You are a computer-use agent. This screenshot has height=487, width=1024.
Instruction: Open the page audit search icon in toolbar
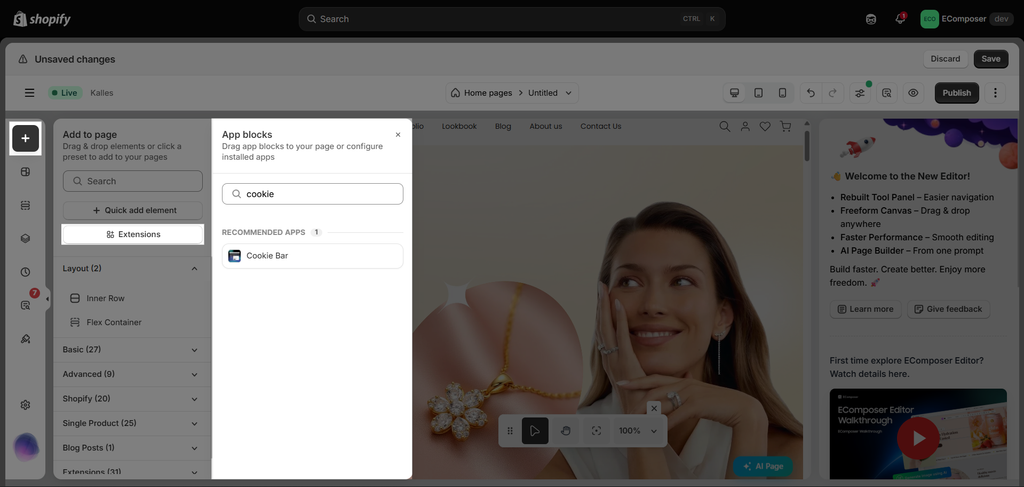point(887,93)
